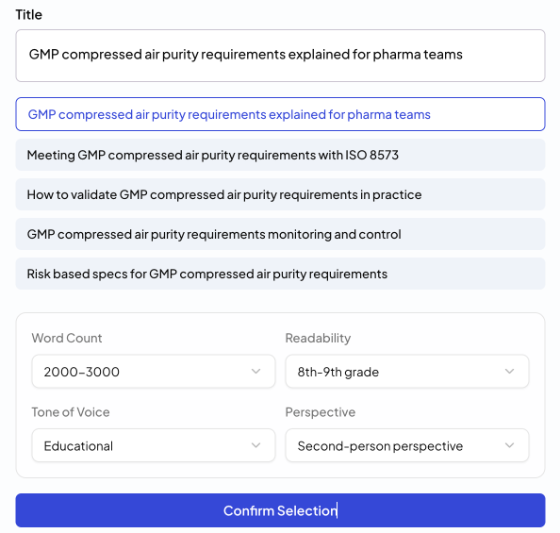Screen dimensions: 560x533
Task: Click the Confirm Selection button
Action: [280, 510]
